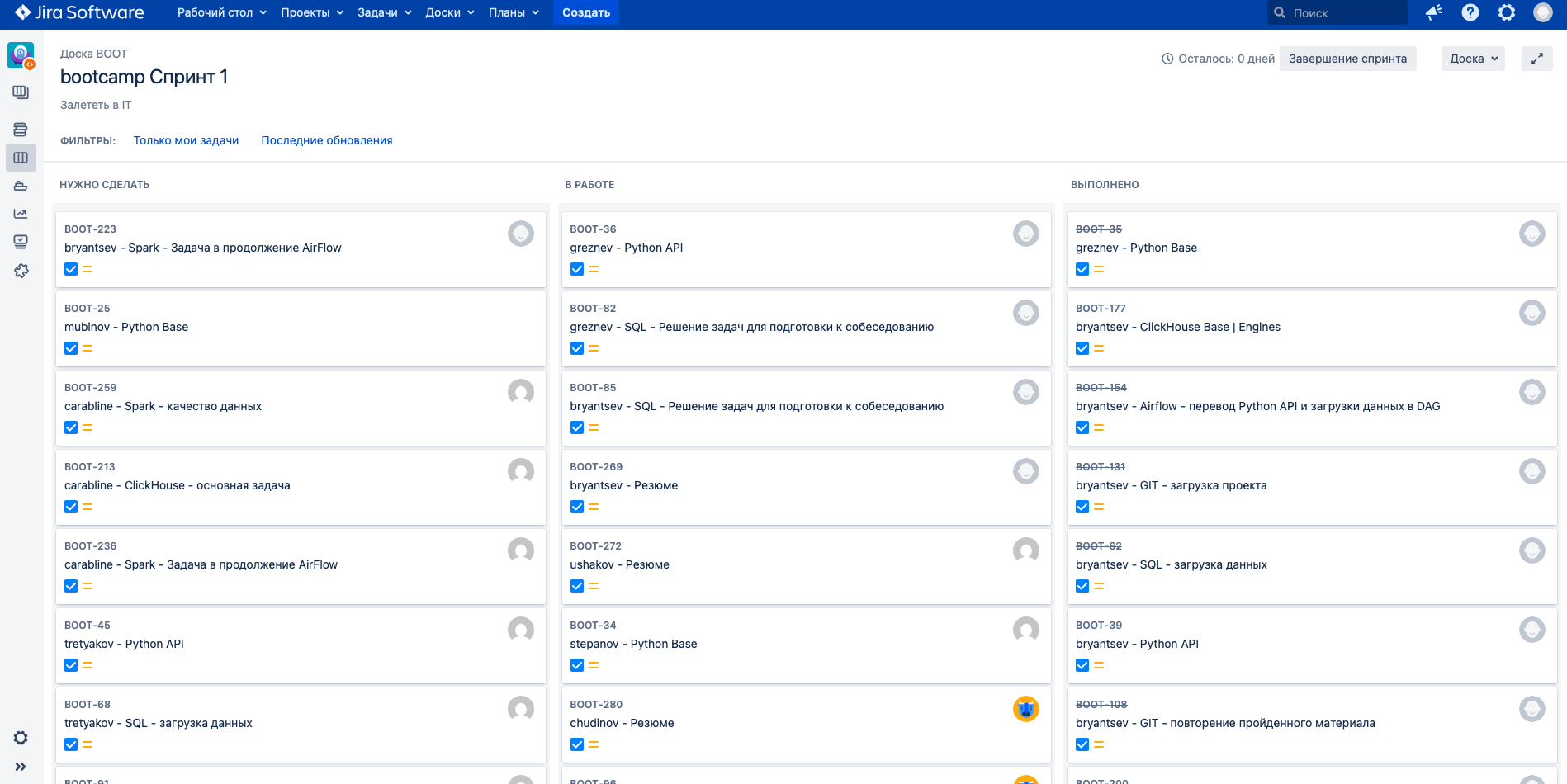
Task: Select the card bryantsev - Python API
Action: point(1312,645)
